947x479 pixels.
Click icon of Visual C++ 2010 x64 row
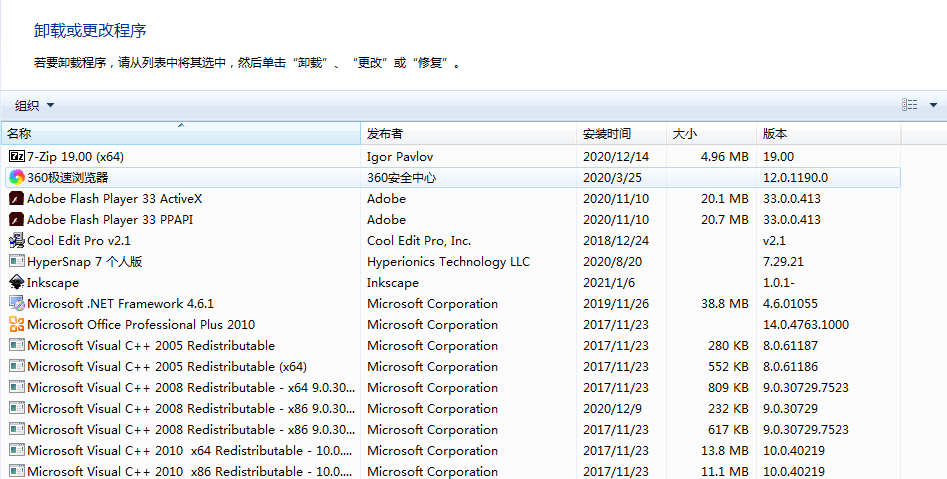[17, 451]
